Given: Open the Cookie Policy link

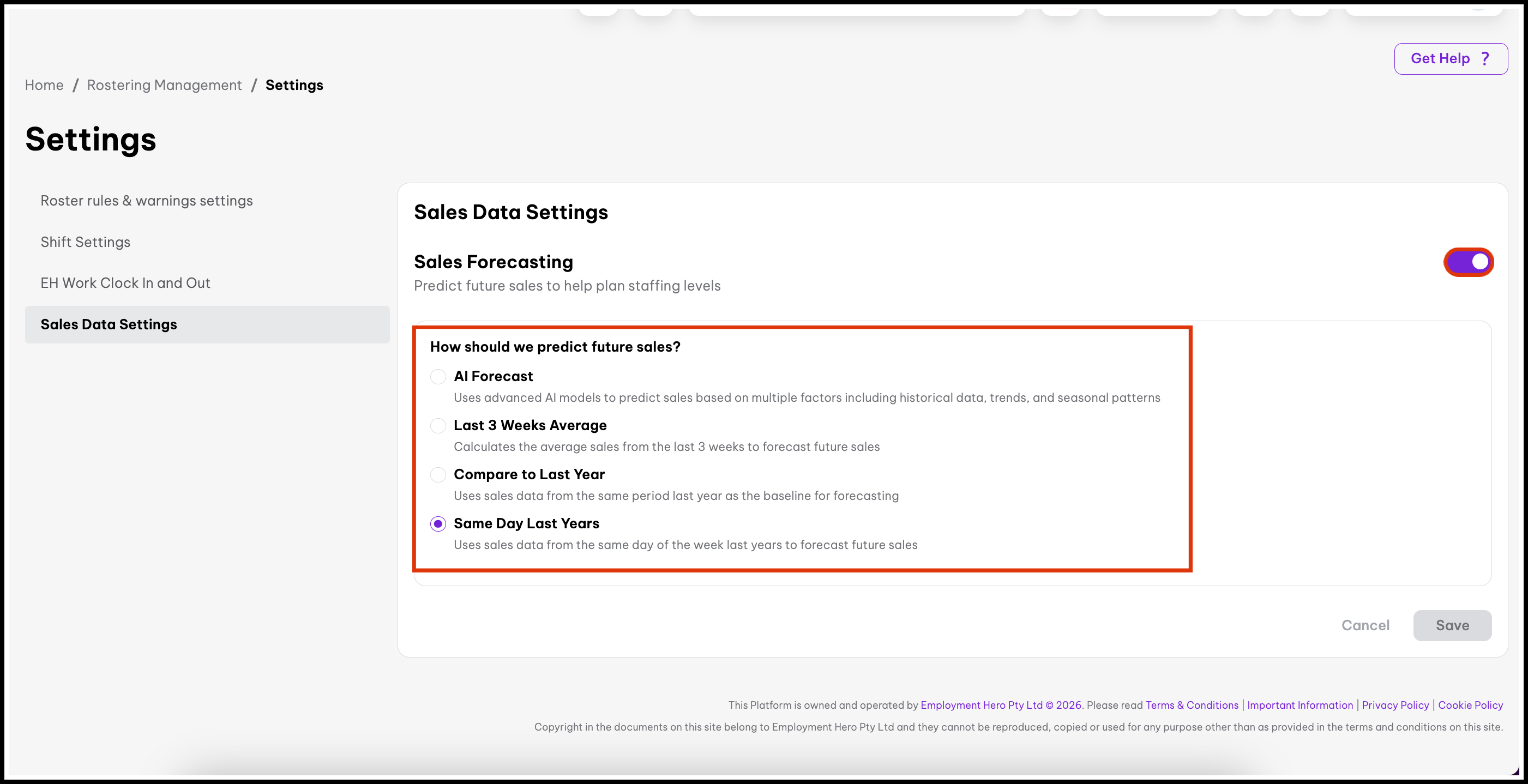Looking at the screenshot, I should [1470, 704].
